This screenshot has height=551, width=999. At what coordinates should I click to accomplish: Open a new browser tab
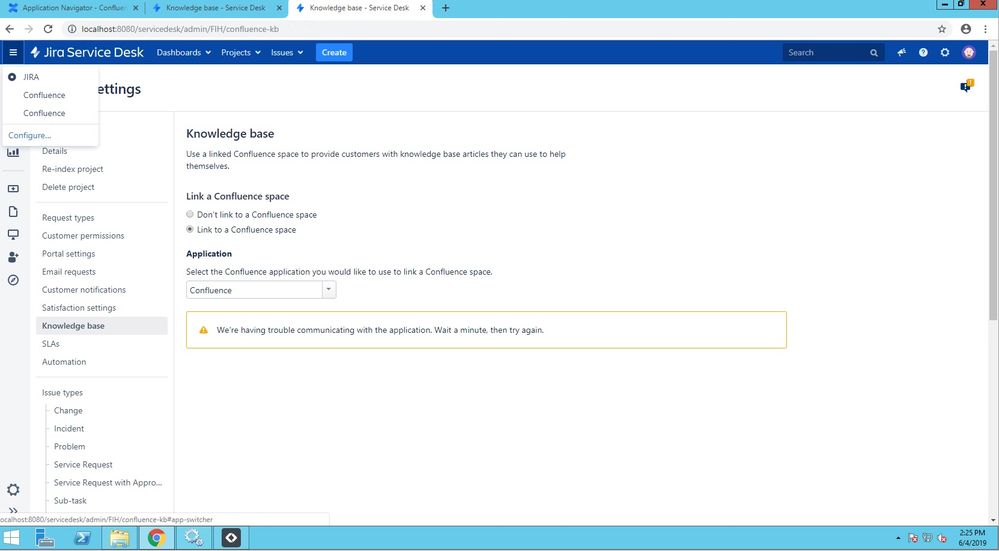[x=445, y=8]
